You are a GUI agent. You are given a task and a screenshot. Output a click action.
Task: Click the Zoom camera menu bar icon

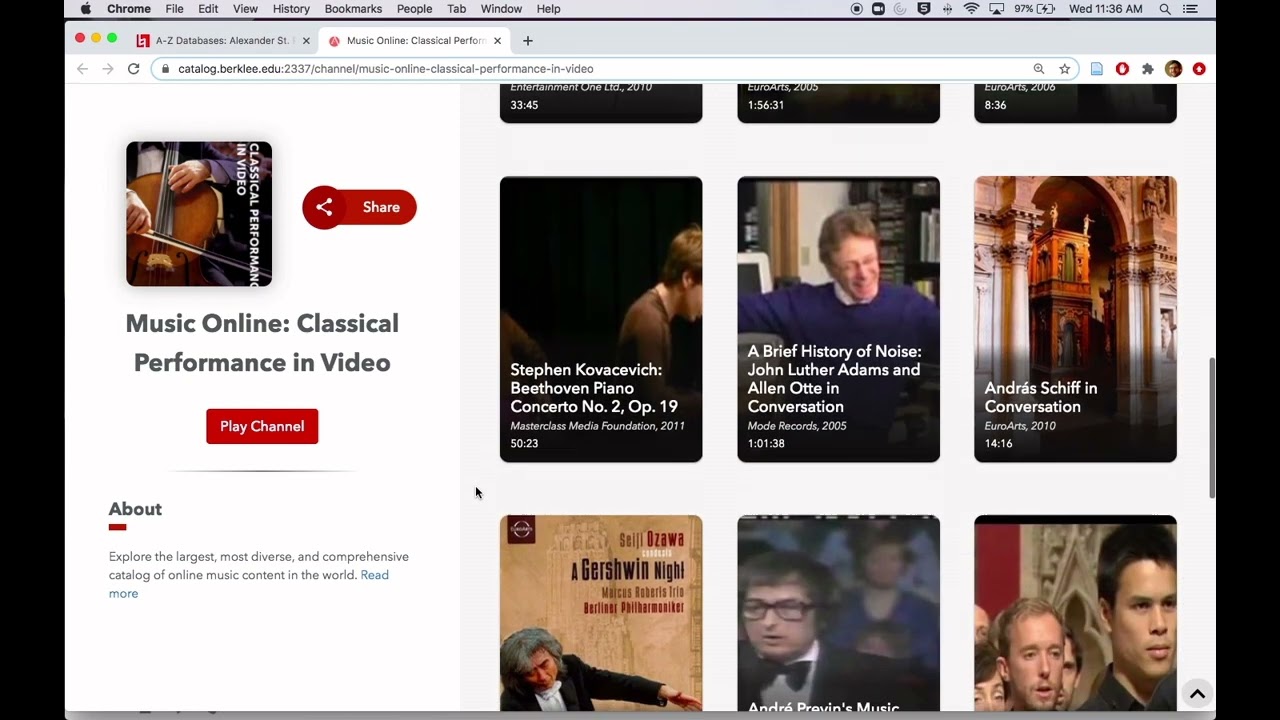coord(878,9)
